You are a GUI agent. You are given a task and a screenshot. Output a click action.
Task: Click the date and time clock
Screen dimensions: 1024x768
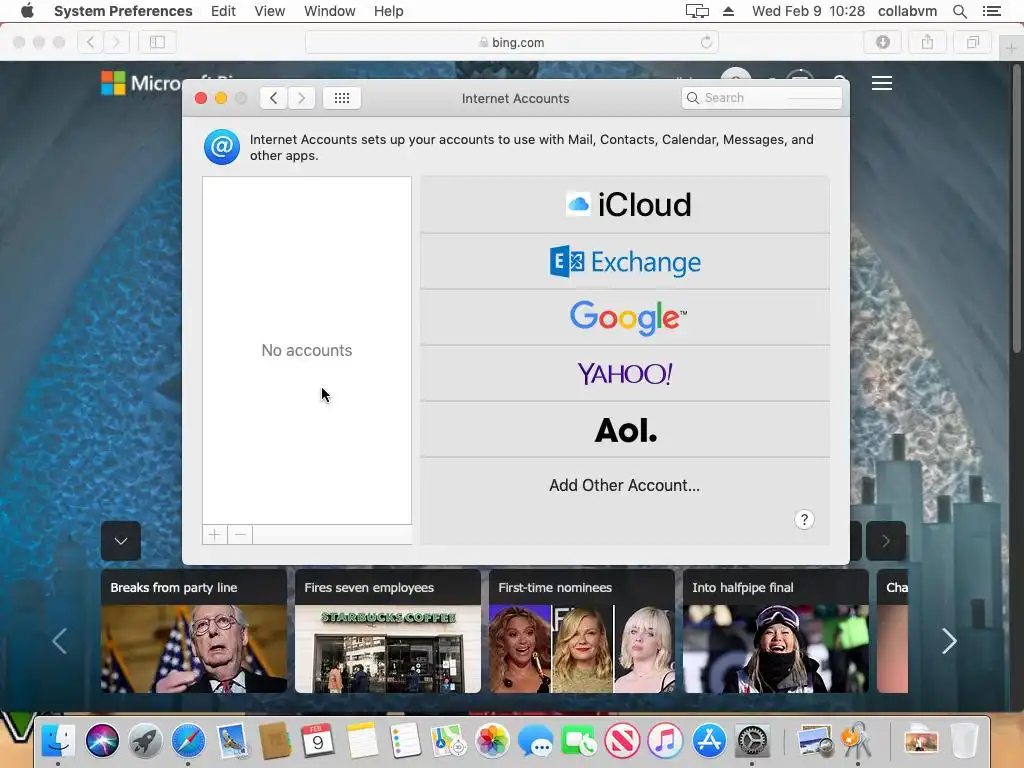tap(808, 11)
